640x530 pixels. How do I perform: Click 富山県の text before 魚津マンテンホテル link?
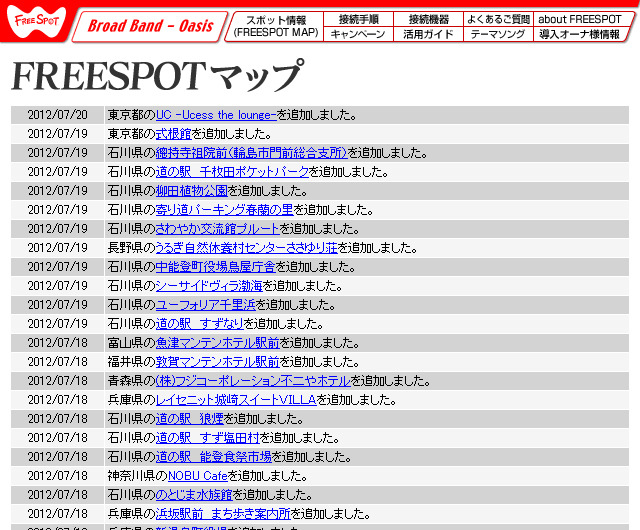pos(131,343)
